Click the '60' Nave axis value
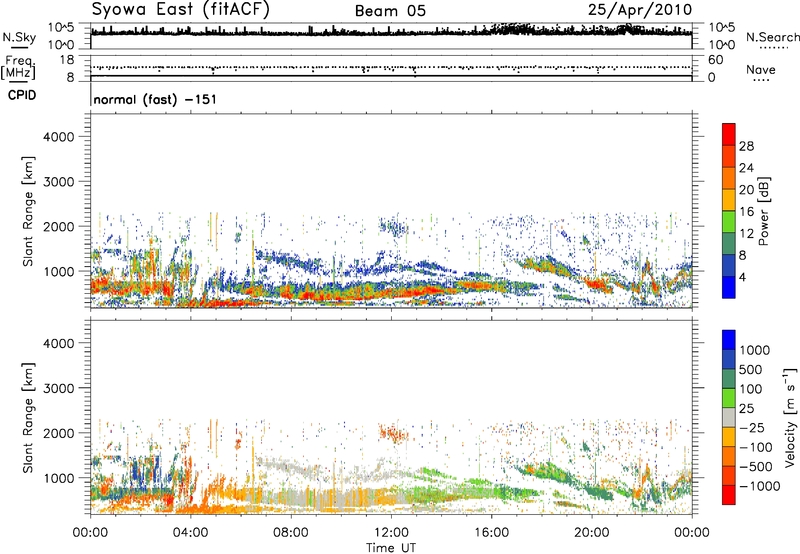This screenshot has width=800, height=554. 715,60
